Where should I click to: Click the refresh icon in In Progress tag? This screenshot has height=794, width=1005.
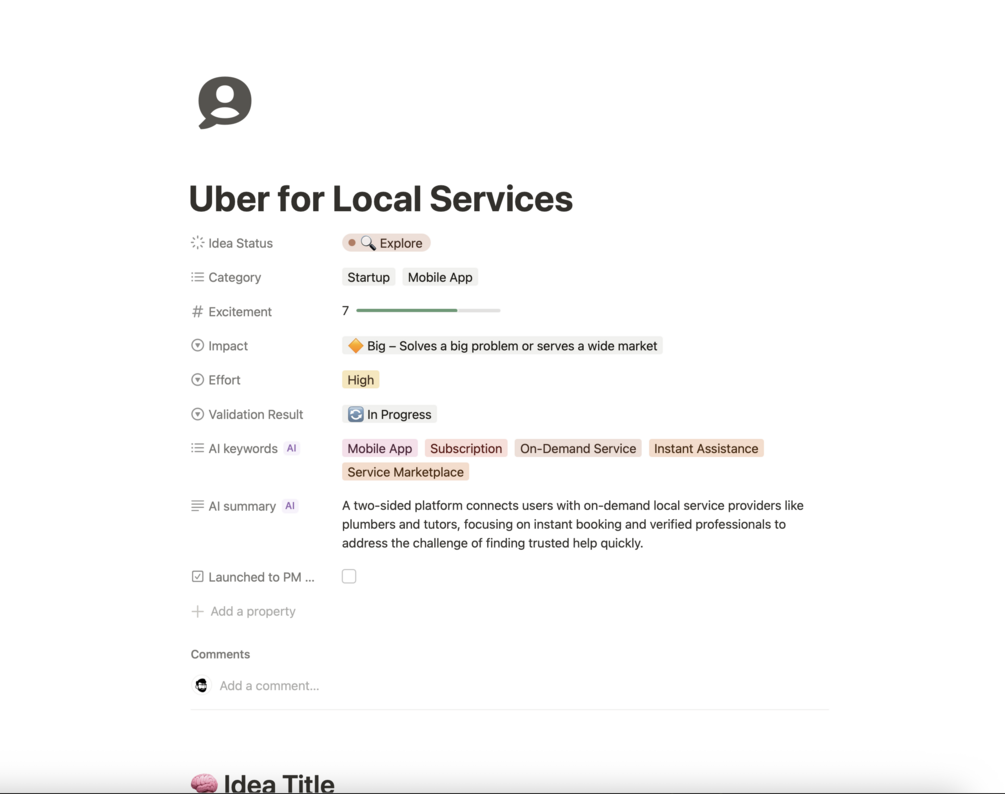click(x=355, y=414)
